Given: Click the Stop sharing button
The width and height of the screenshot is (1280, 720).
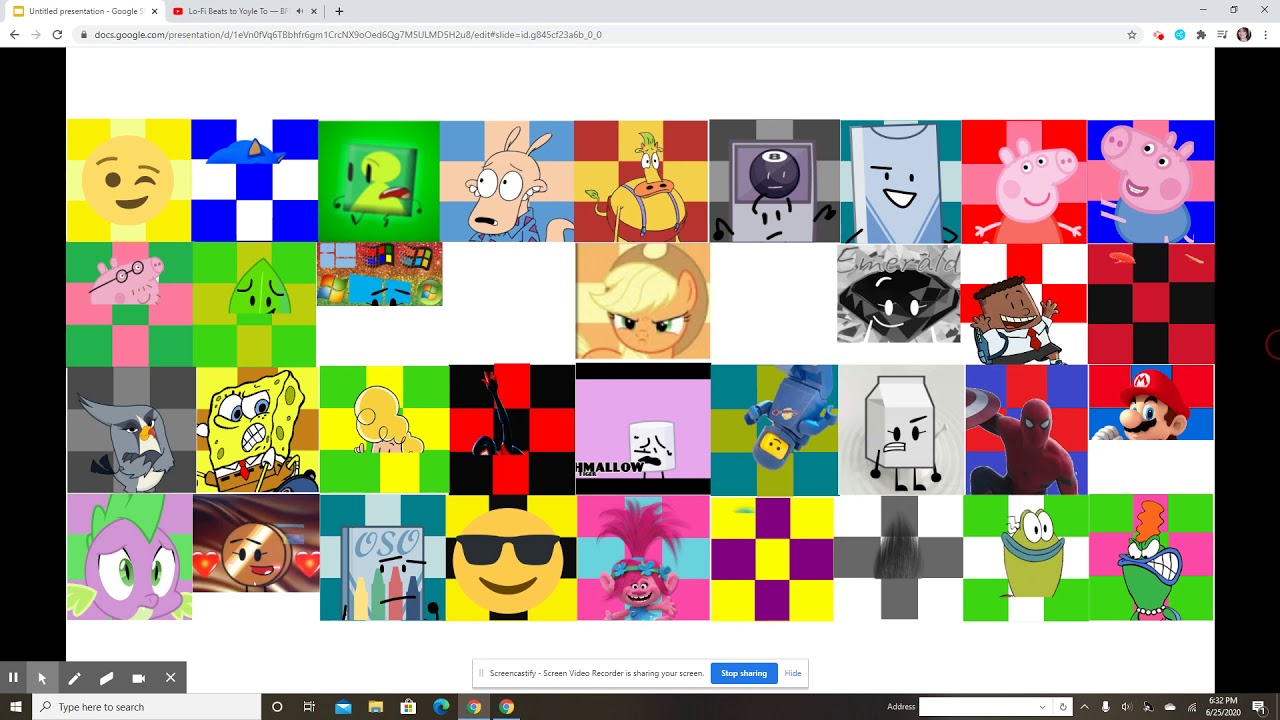Looking at the screenshot, I should point(744,673).
